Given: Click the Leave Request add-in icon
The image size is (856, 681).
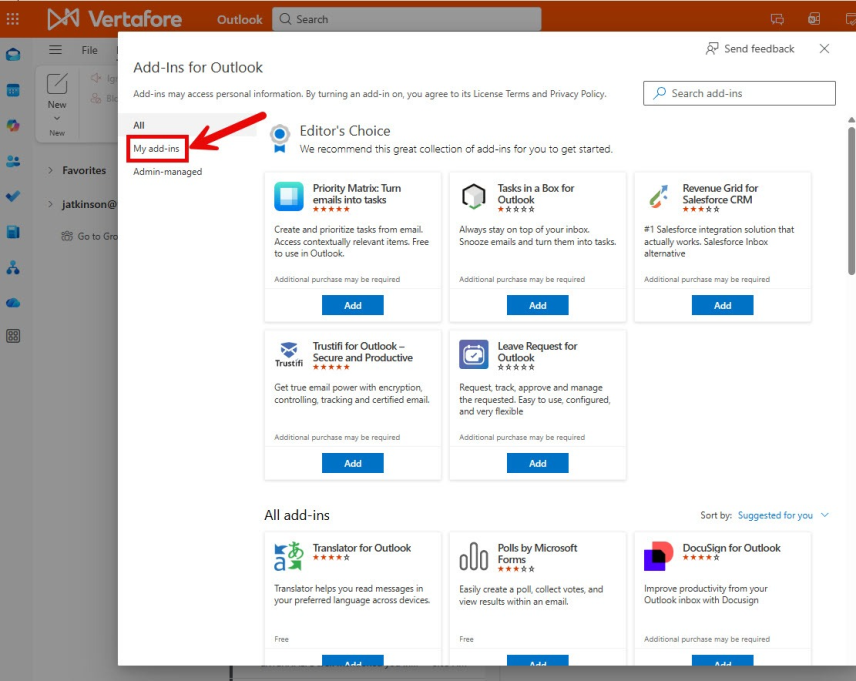Looking at the screenshot, I should click(x=474, y=355).
